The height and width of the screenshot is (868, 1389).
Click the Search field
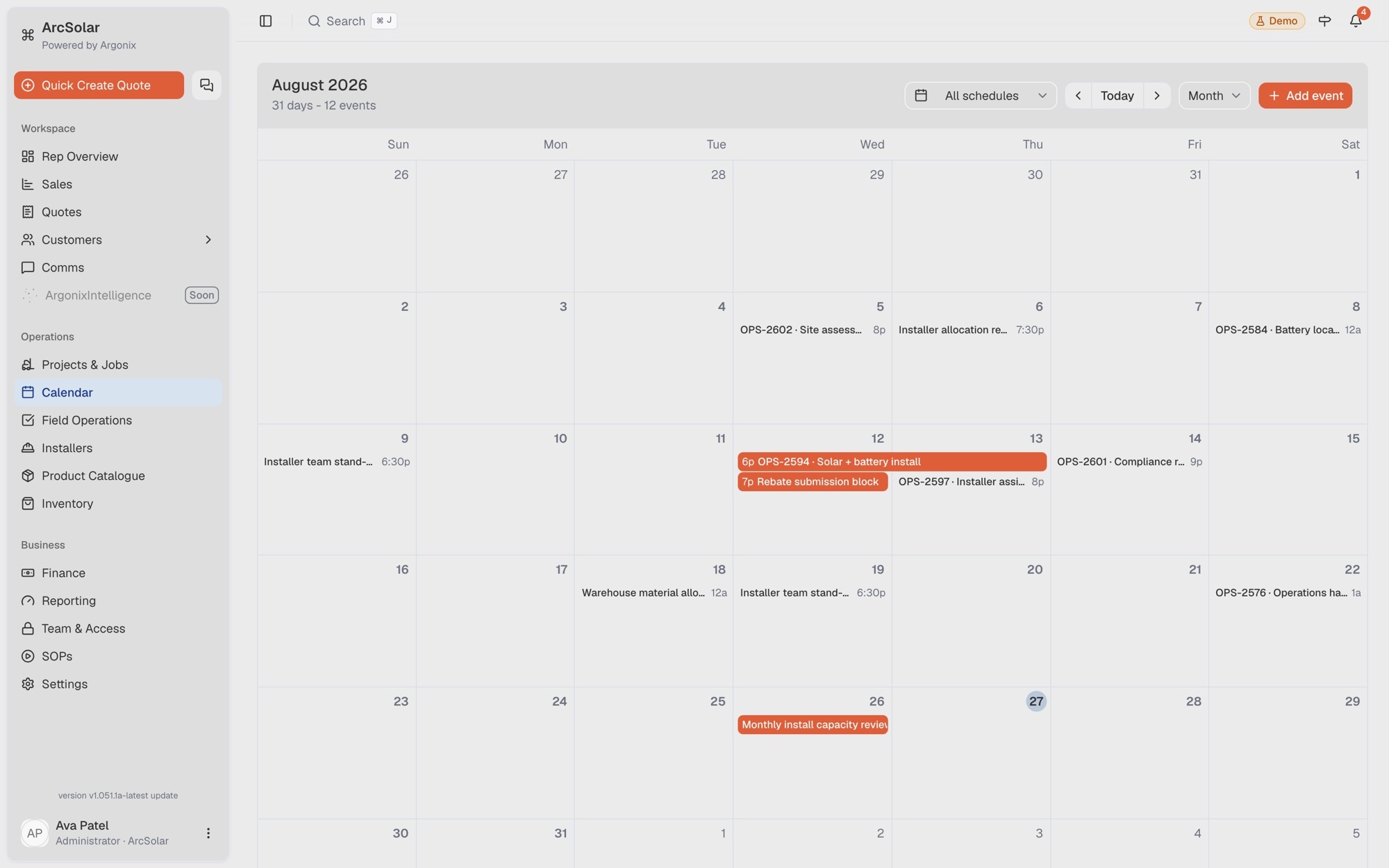(x=352, y=21)
